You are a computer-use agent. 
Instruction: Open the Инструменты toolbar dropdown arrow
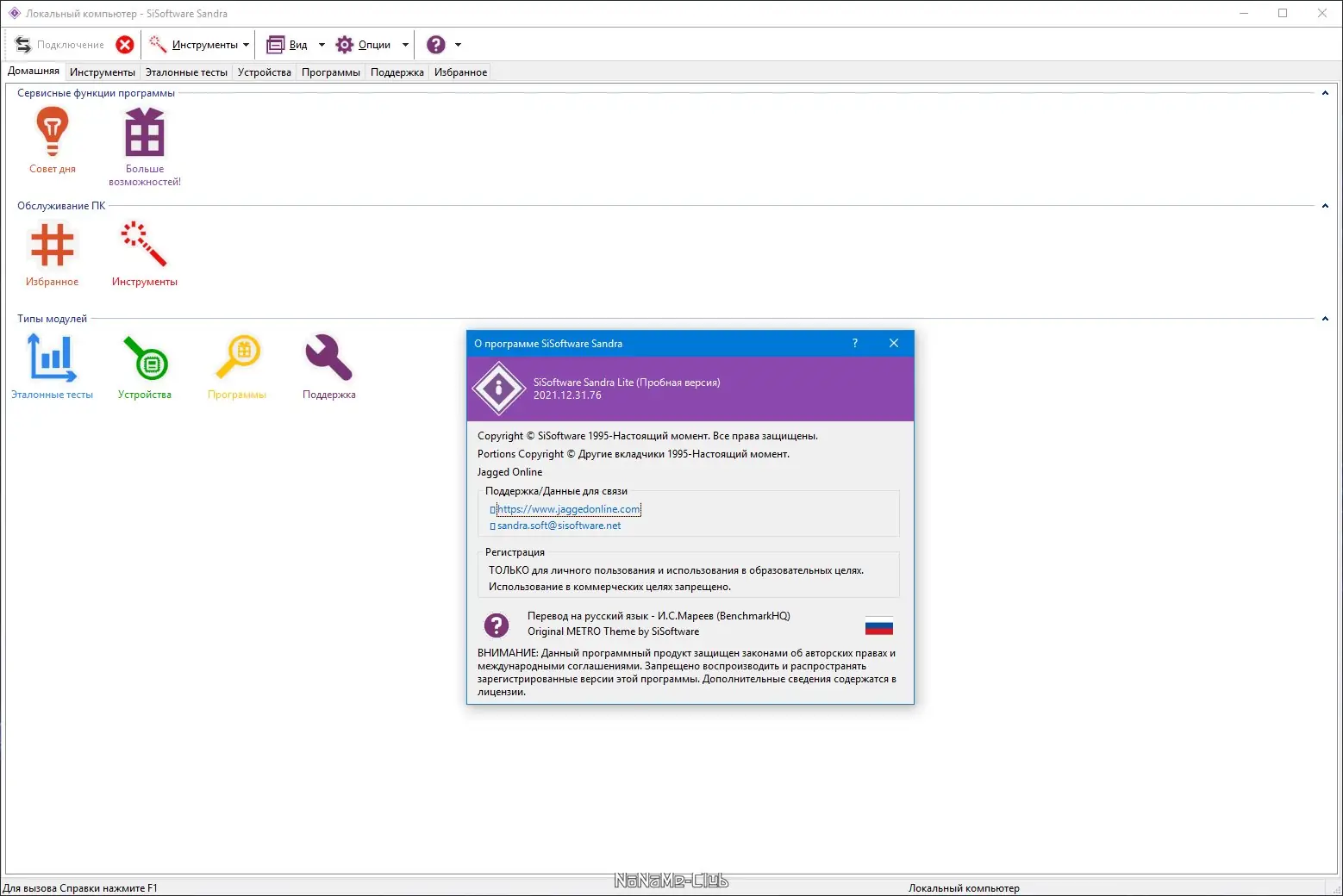(x=247, y=45)
